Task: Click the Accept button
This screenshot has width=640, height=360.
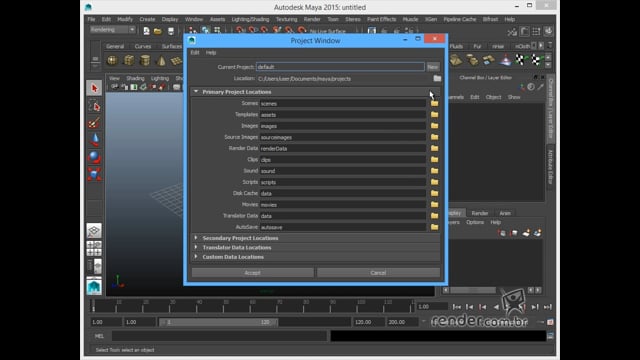Action: point(253,273)
